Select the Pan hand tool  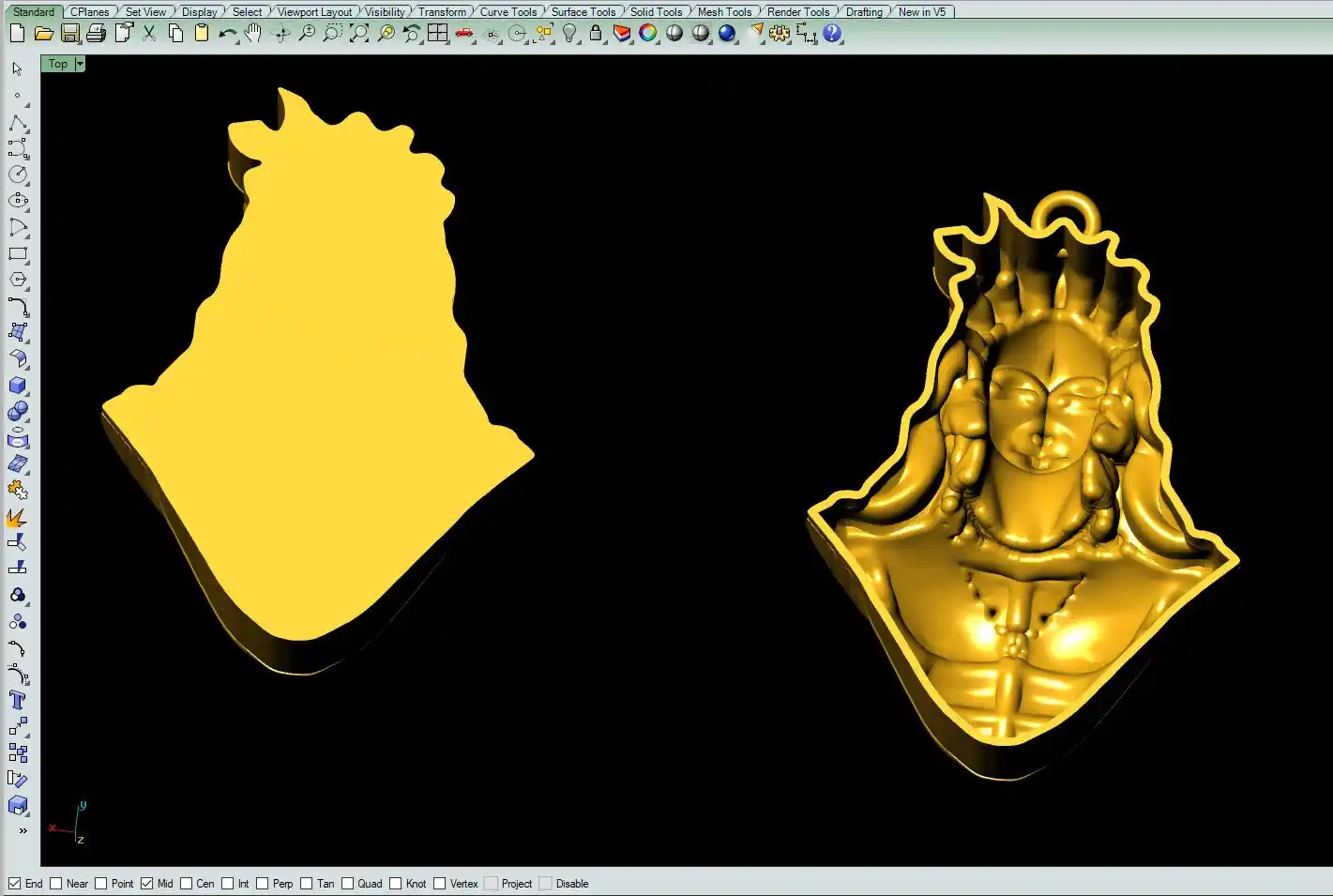click(x=253, y=34)
